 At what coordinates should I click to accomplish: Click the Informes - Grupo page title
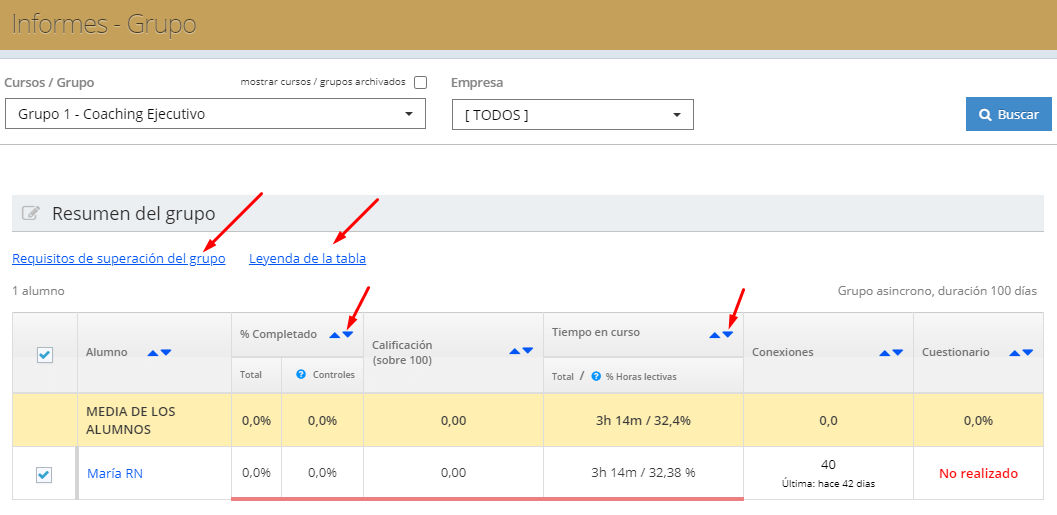[x=104, y=24]
